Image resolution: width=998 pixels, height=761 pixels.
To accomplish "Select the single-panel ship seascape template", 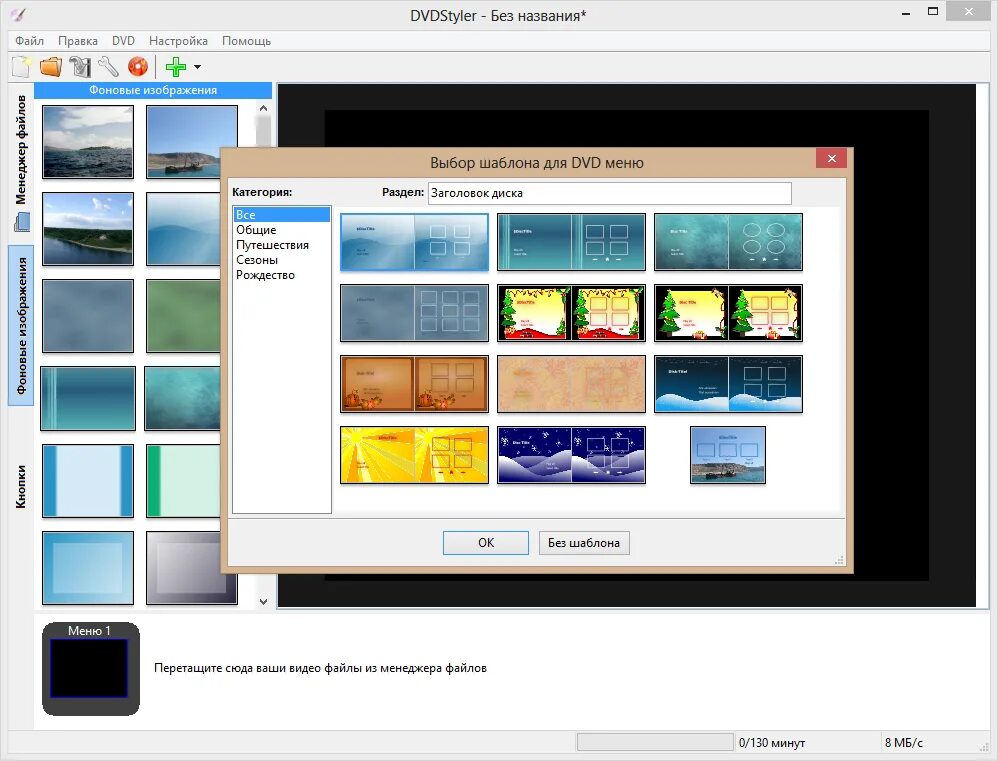I will tap(728, 455).
